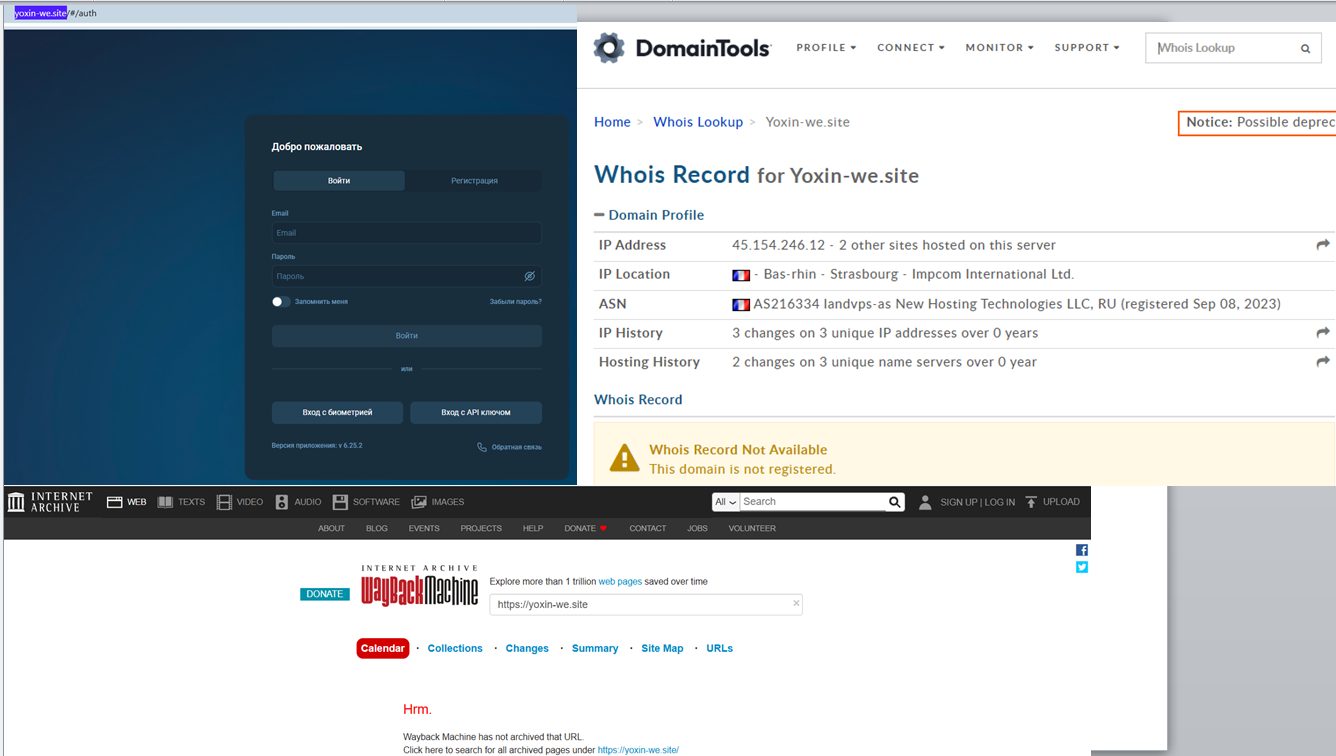The width and height of the screenshot is (1336, 756).
Task: Switch to the Регистрация tab
Action: (x=474, y=181)
